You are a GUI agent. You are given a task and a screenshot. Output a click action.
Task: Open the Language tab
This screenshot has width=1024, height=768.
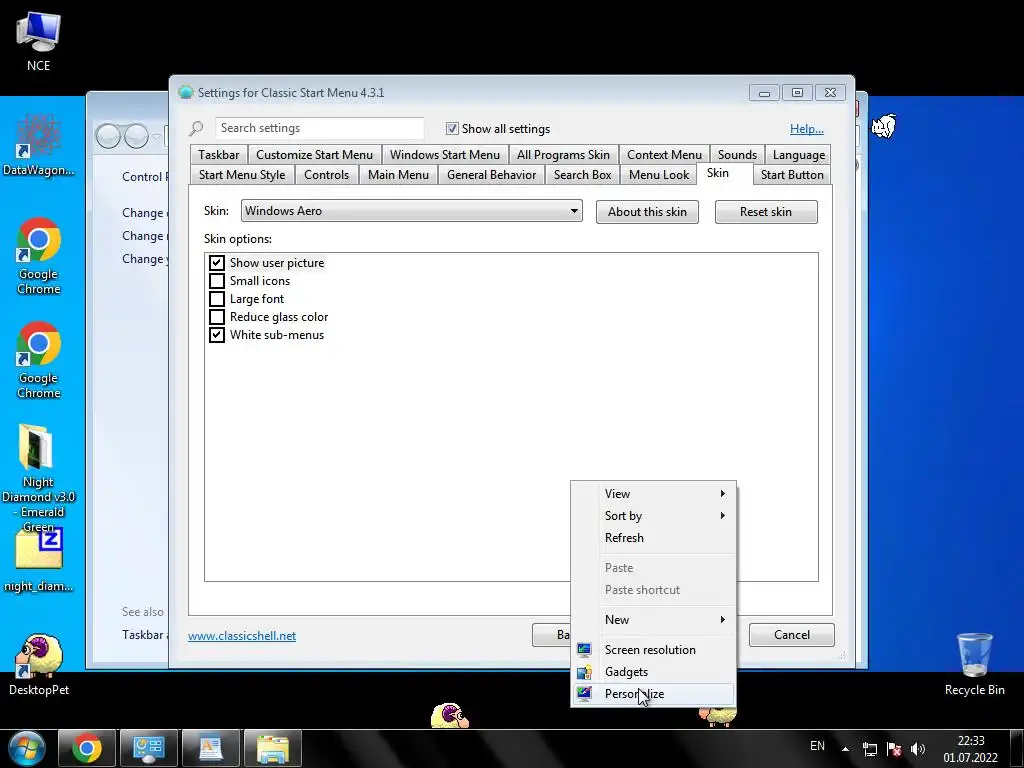point(798,155)
